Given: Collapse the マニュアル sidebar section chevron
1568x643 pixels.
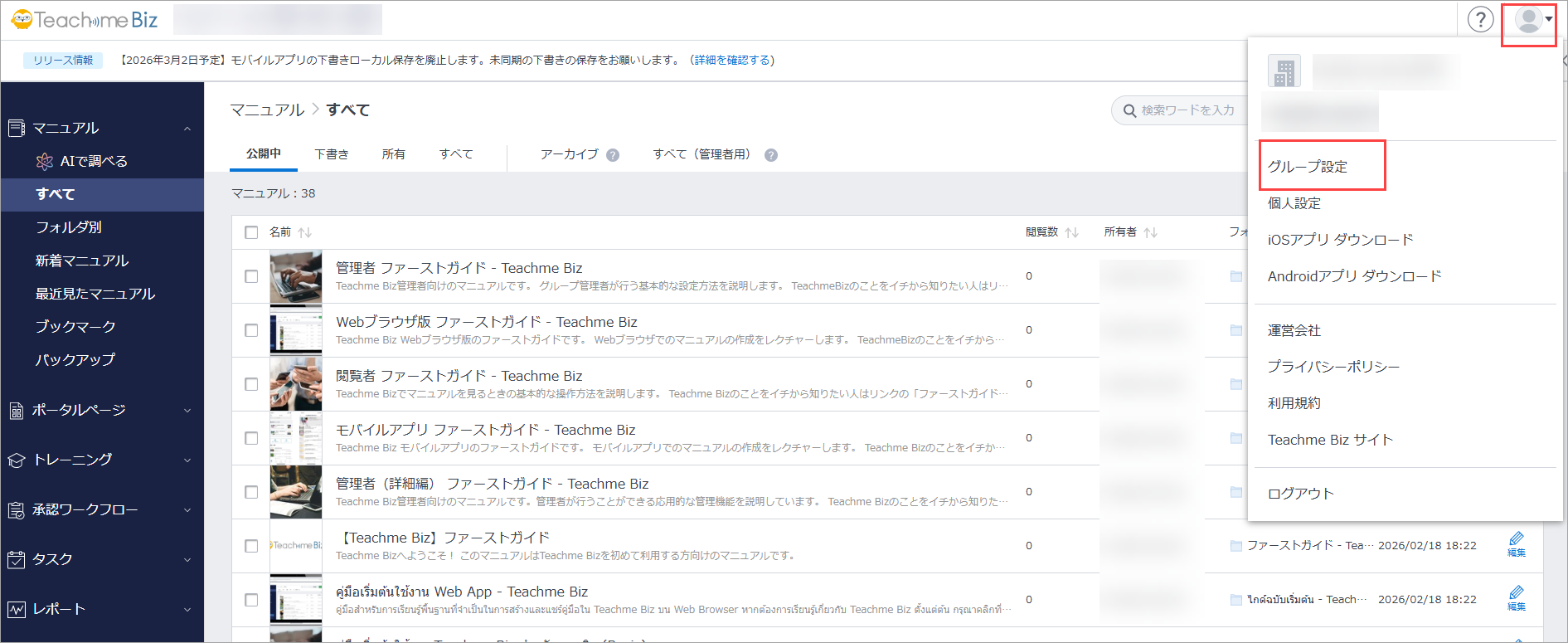Looking at the screenshot, I should point(187,129).
